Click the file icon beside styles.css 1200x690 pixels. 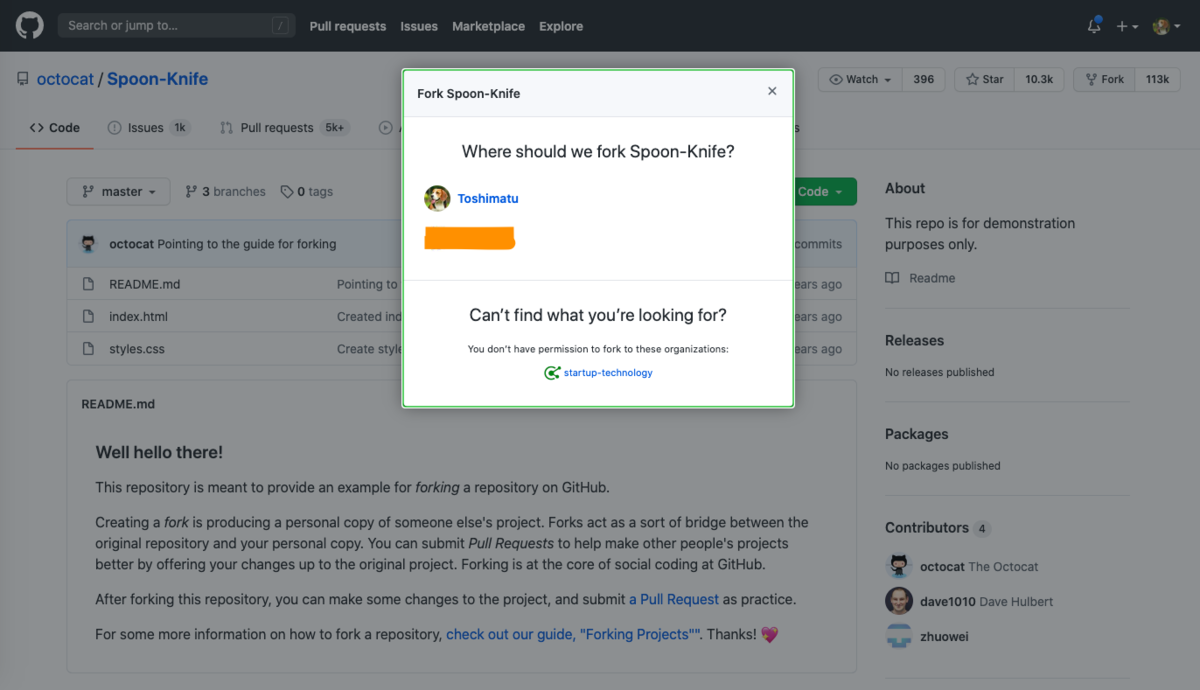[88, 349]
